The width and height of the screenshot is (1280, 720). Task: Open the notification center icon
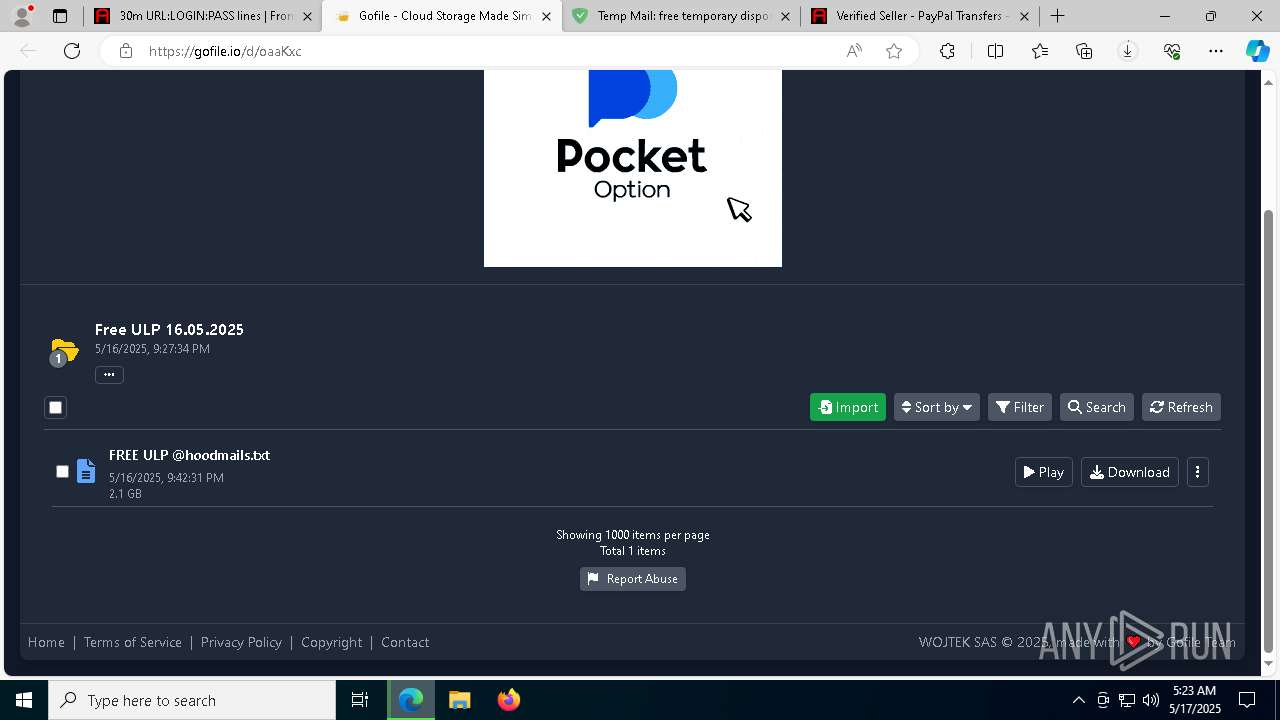(1247, 700)
